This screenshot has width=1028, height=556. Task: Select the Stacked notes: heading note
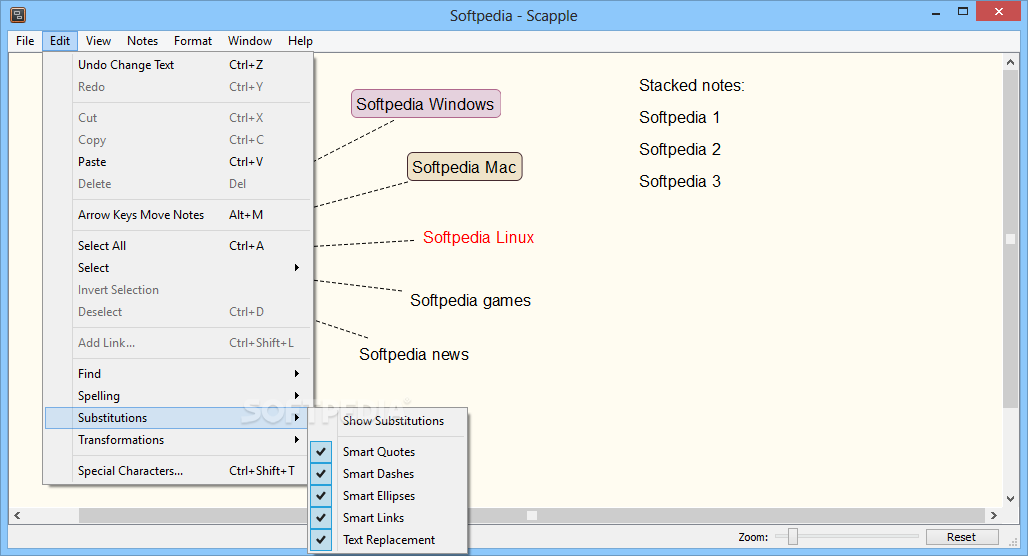pyautogui.click(x=692, y=86)
